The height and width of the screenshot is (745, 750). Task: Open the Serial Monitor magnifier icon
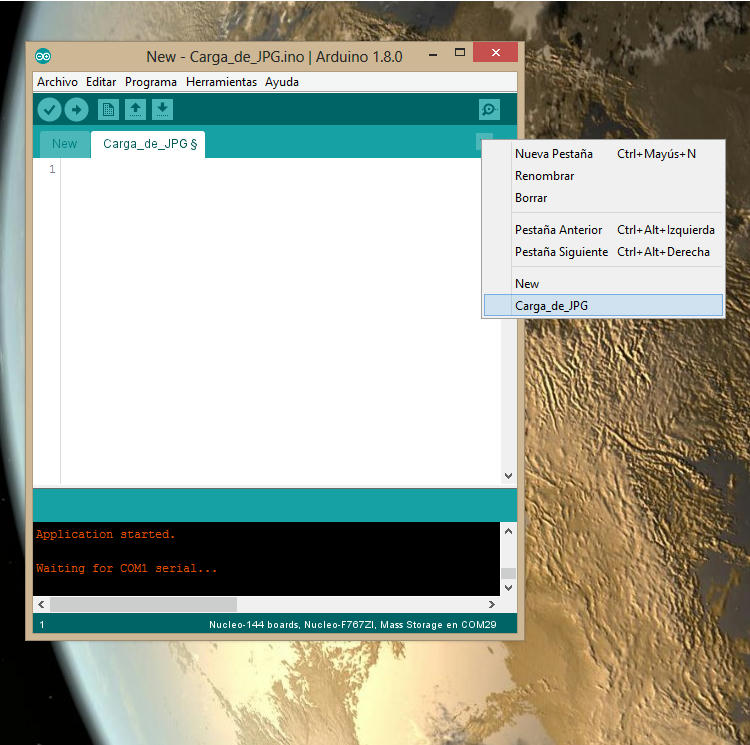coord(489,110)
